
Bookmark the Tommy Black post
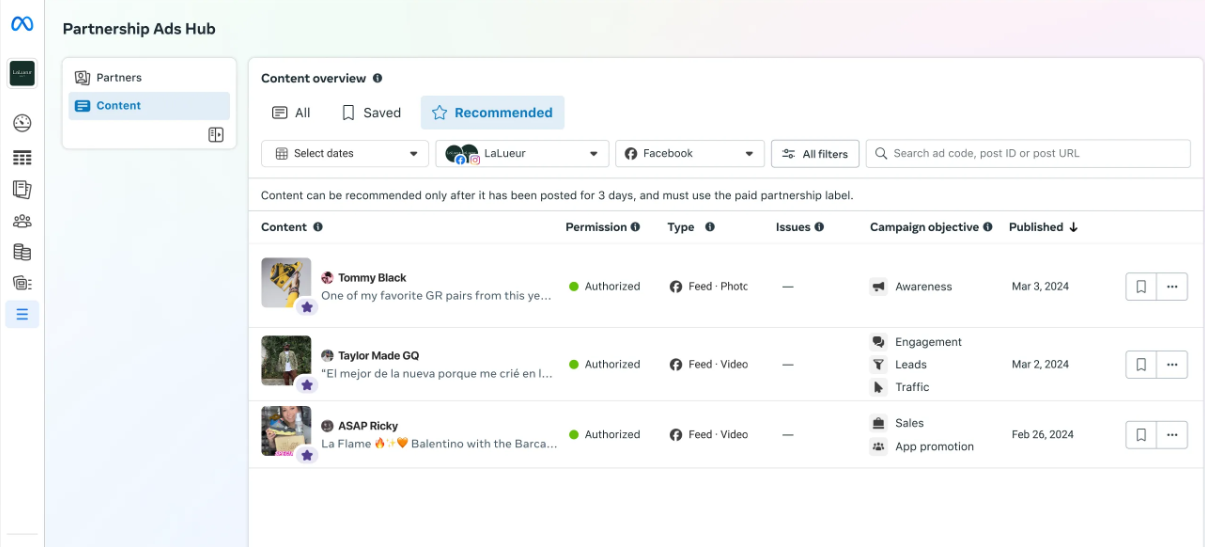(x=1141, y=287)
